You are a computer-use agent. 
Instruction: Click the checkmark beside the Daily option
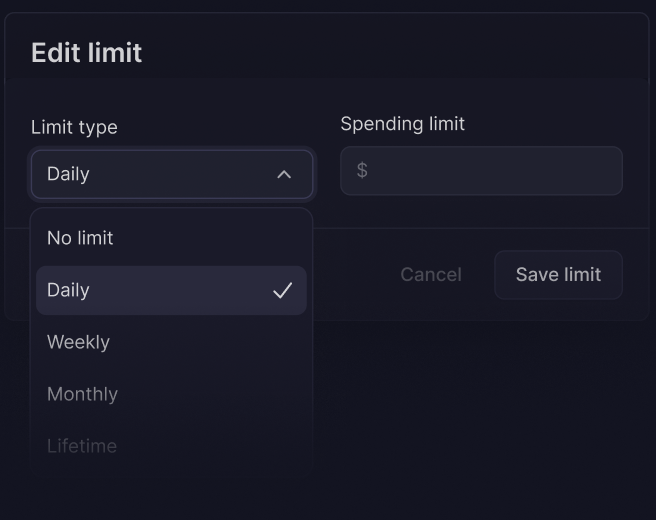(282, 290)
